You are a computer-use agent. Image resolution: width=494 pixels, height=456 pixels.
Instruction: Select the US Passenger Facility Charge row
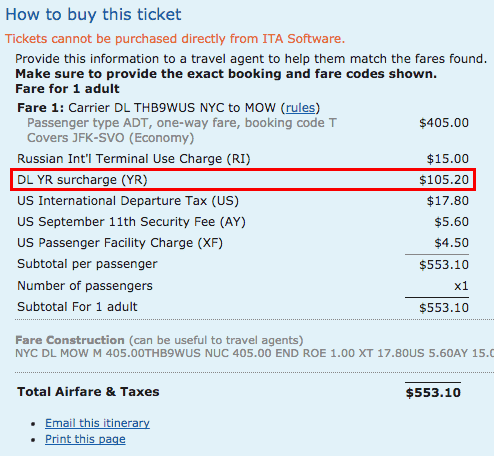243,243
